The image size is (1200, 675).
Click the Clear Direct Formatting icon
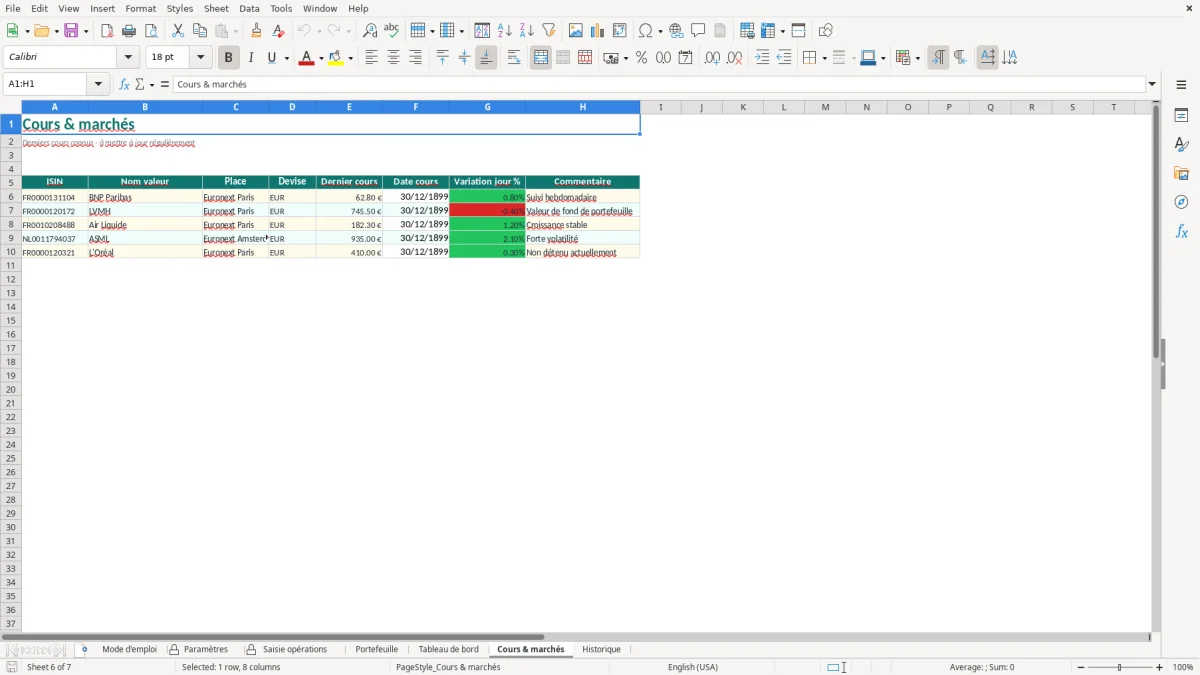279,31
